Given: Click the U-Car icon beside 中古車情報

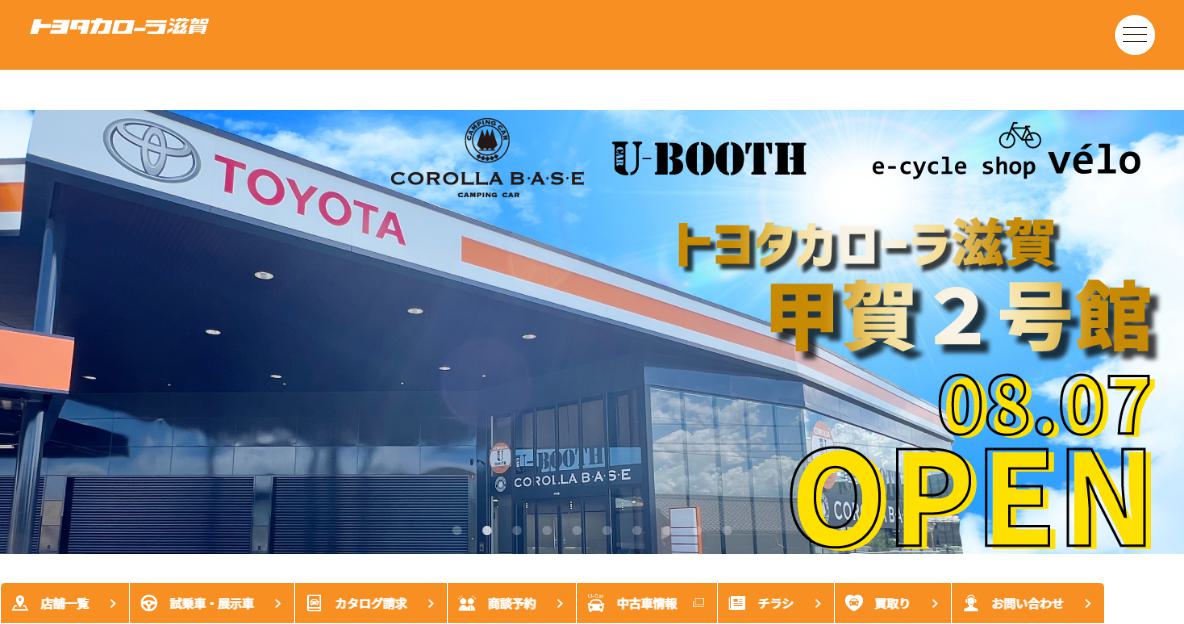Looking at the screenshot, I should tap(596, 603).
